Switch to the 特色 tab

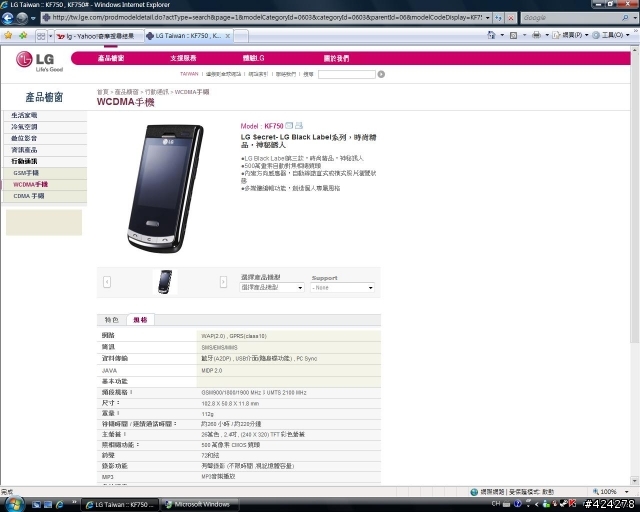111,320
